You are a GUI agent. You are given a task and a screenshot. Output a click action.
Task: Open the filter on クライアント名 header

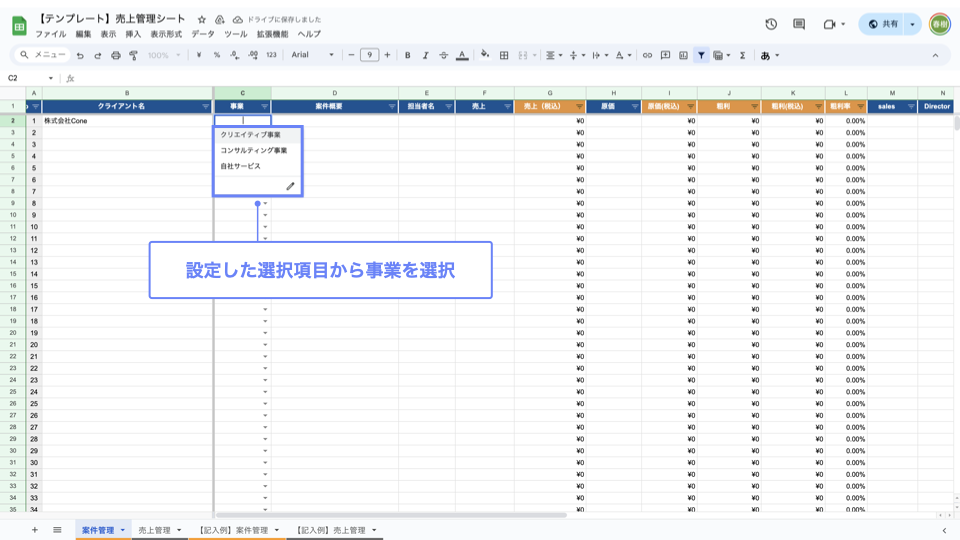pos(206,107)
